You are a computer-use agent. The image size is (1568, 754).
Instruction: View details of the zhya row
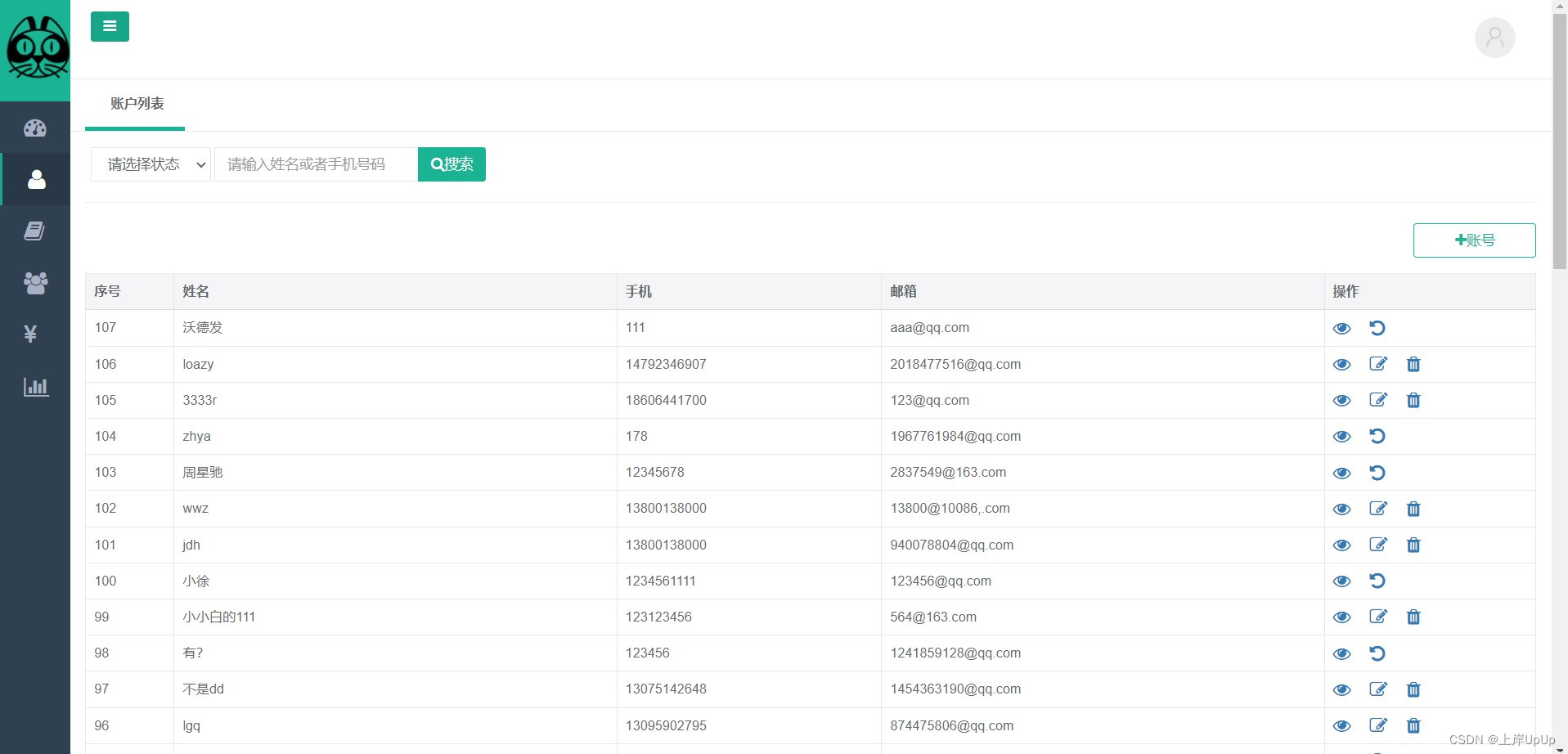(x=1341, y=436)
